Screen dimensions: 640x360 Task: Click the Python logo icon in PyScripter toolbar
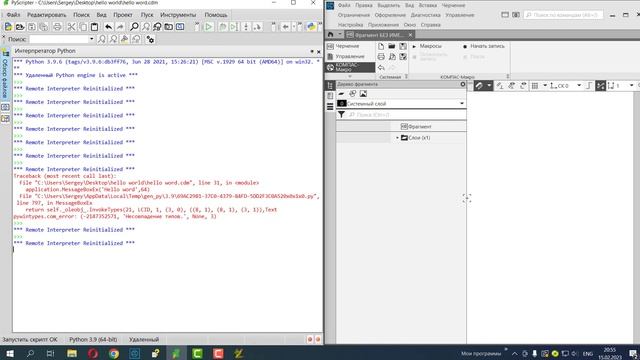[311, 27]
